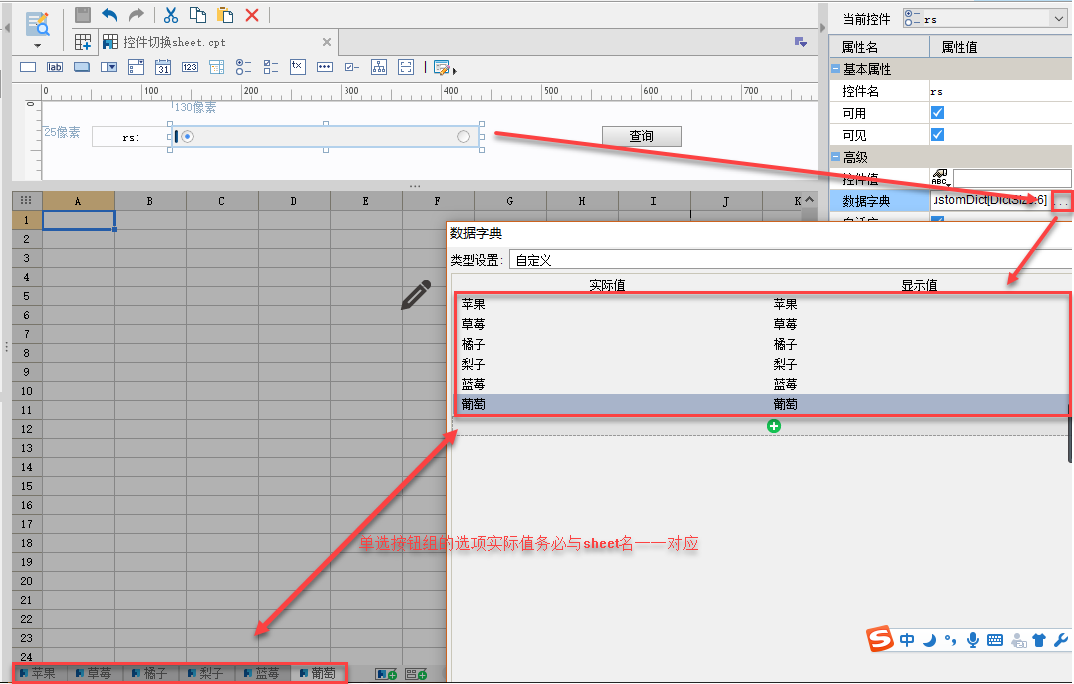Expand more widget toolbar options arrow

tap(455, 71)
